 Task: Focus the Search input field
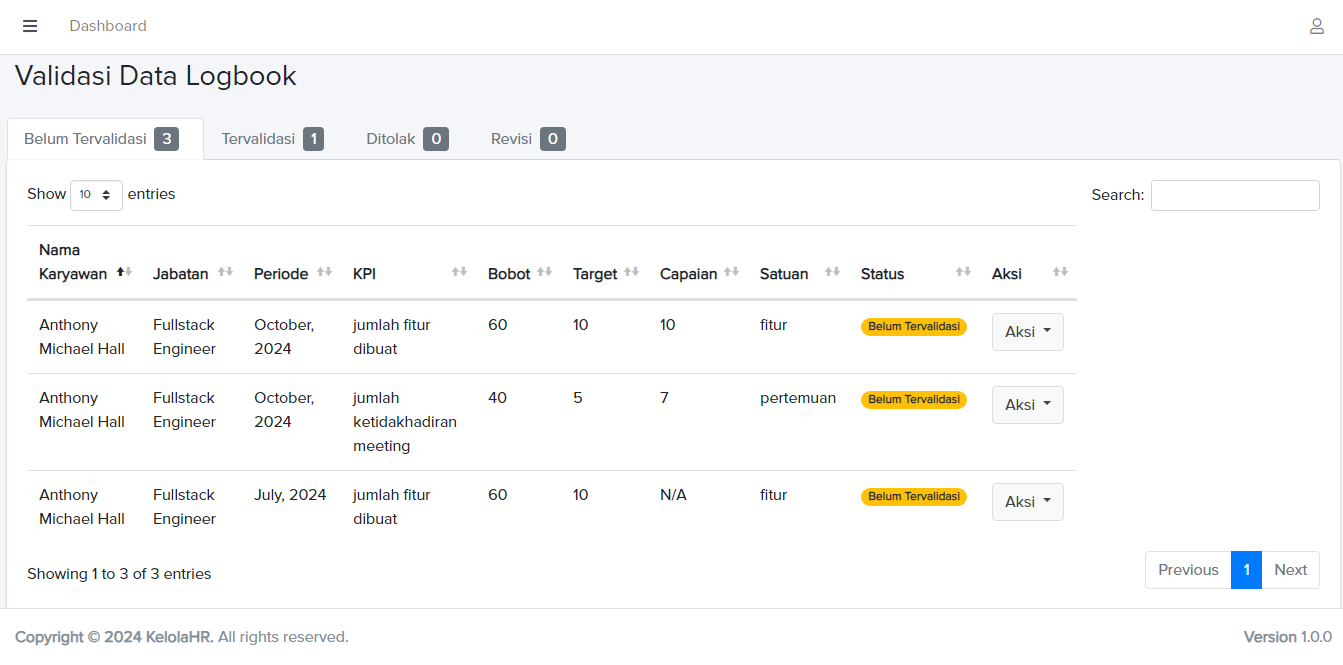pyautogui.click(x=1234, y=195)
